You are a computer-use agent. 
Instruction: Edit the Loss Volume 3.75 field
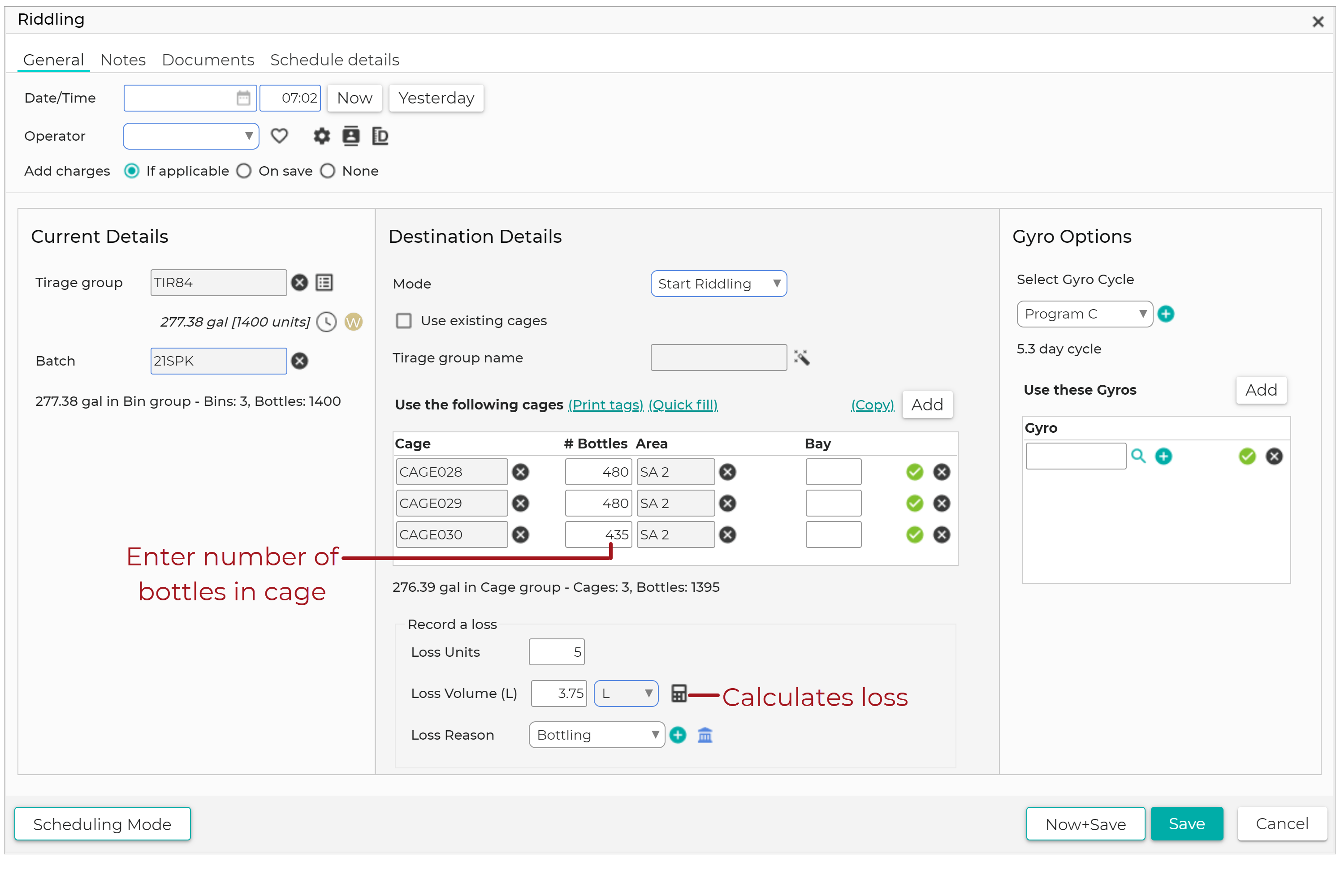point(558,694)
